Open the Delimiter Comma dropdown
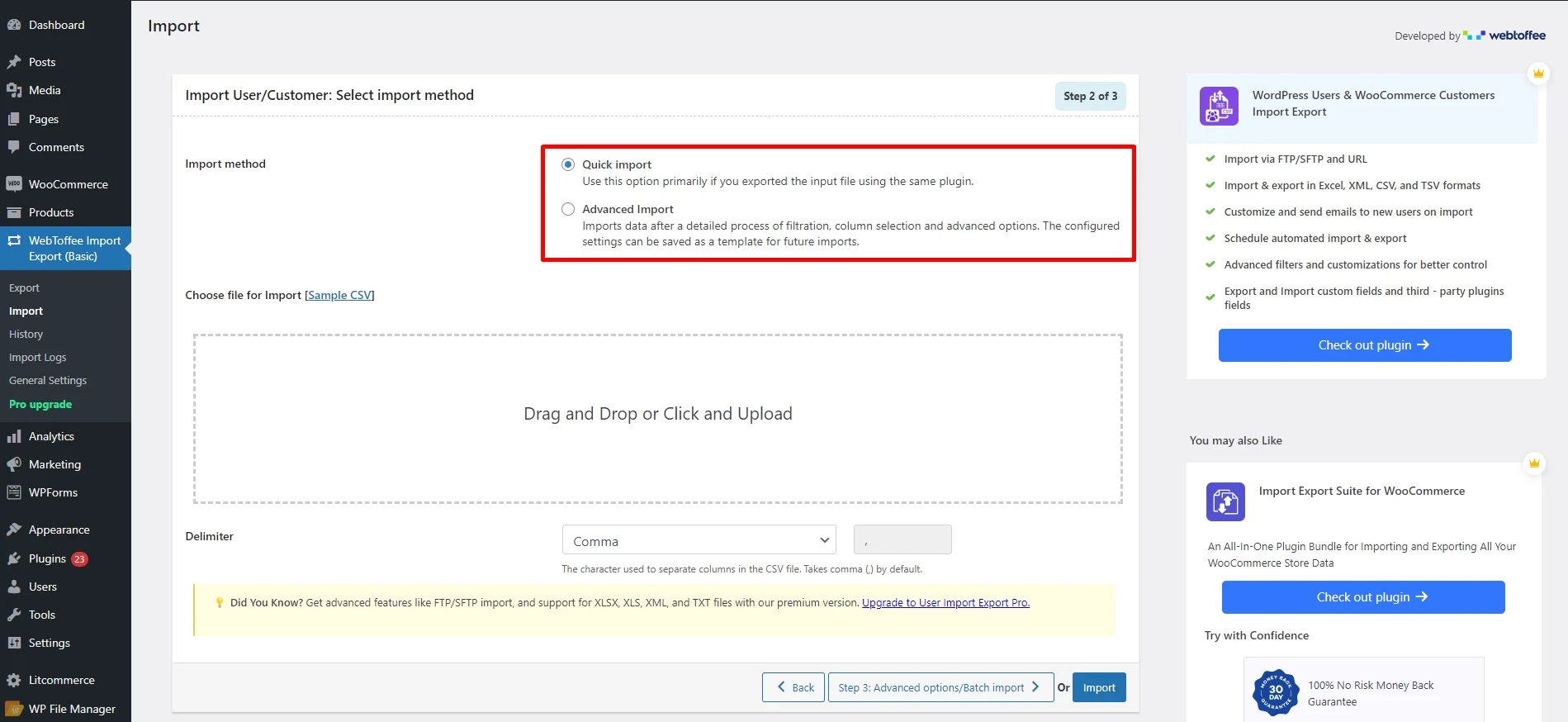Image resolution: width=1568 pixels, height=722 pixels. coord(699,540)
